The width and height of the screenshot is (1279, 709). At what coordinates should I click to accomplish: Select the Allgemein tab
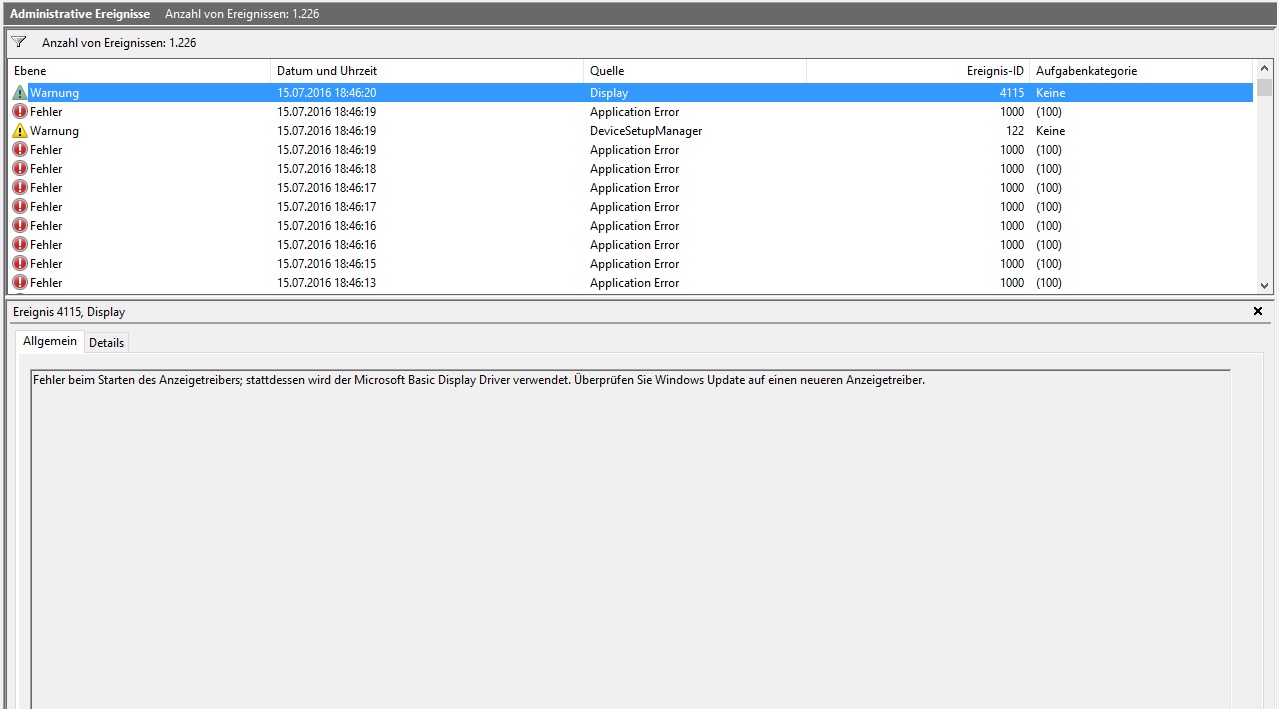[x=50, y=341]
